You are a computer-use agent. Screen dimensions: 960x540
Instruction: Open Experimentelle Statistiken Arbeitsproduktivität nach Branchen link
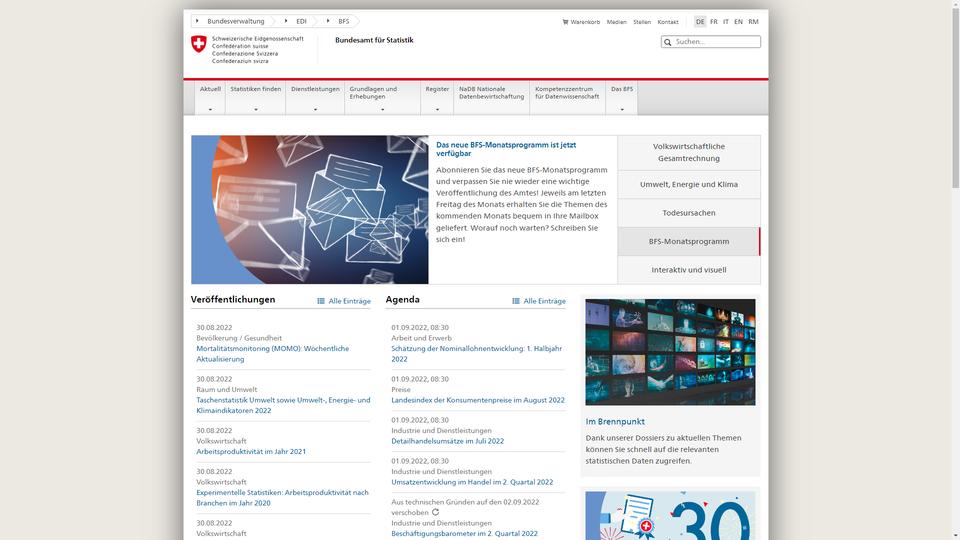tap(282, 498)
